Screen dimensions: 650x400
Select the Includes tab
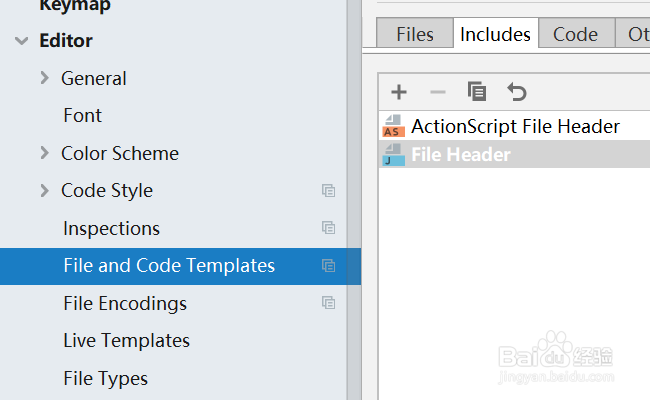click(495, 34)
